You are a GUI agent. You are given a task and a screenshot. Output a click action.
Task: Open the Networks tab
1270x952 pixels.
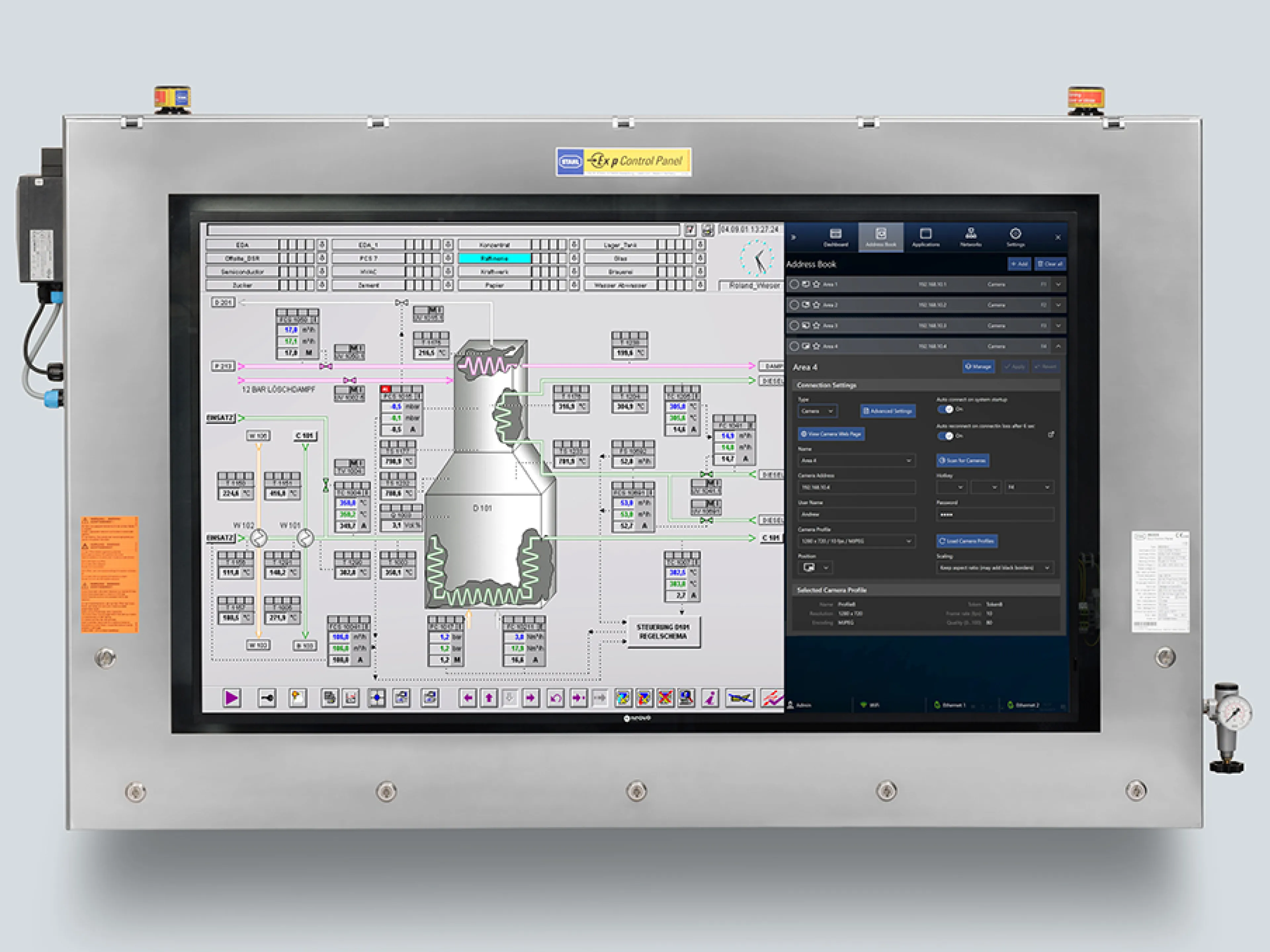point(970,237)
